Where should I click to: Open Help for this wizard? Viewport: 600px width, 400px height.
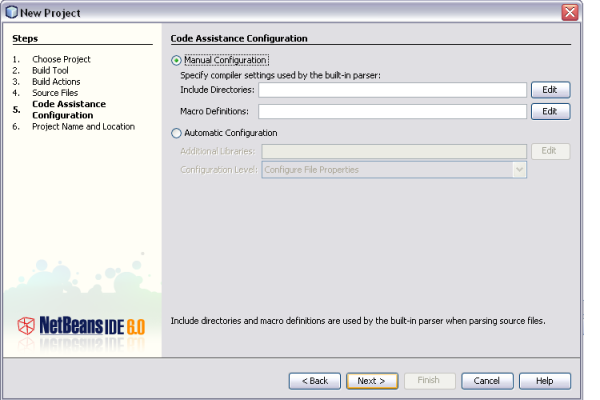tap(545, 381)
